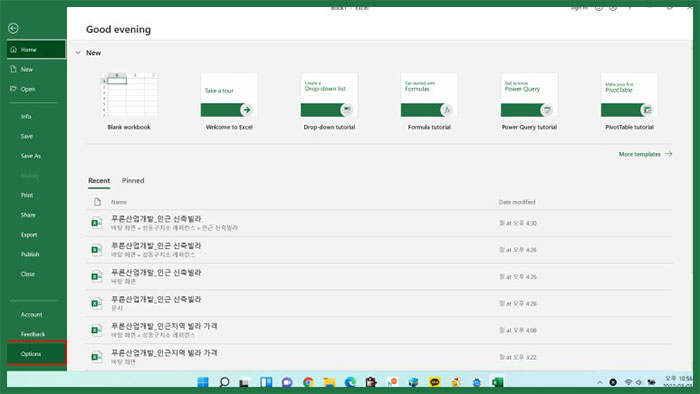Open the PivotTable tutorial template
The height and width of the screenshot is (394, 700).
click(629, 101)
